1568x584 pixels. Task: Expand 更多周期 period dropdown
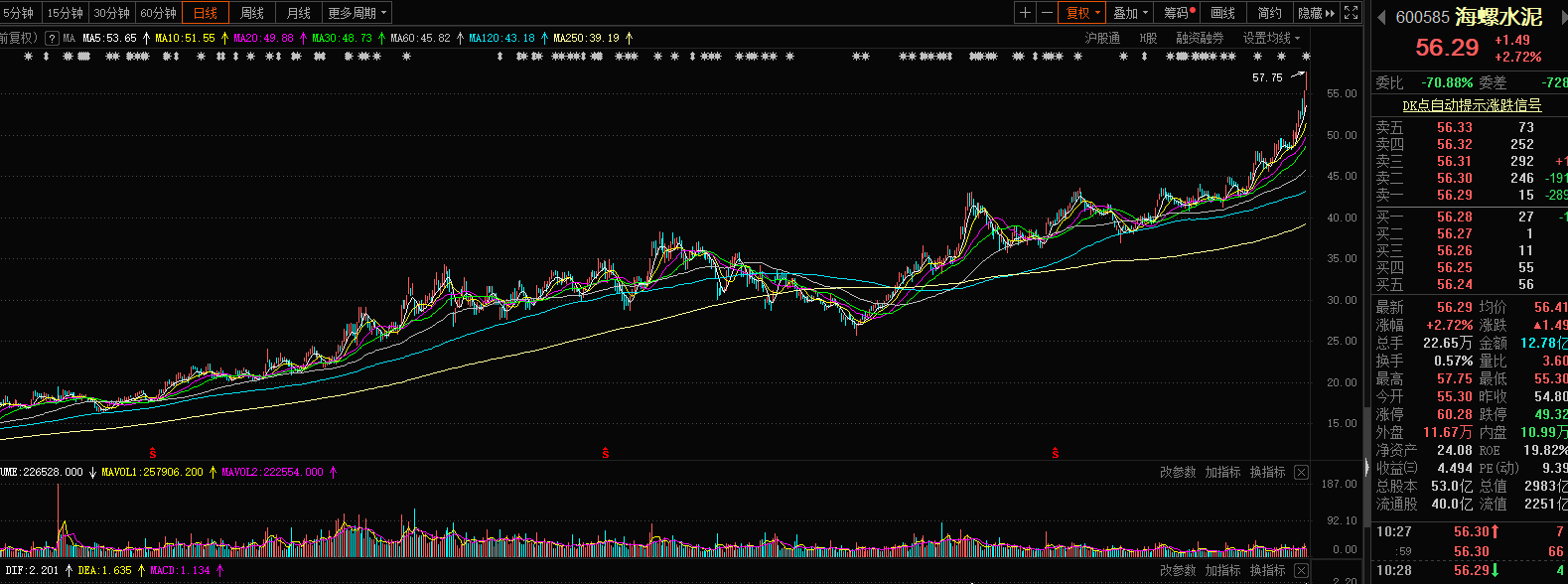point(357,13)
